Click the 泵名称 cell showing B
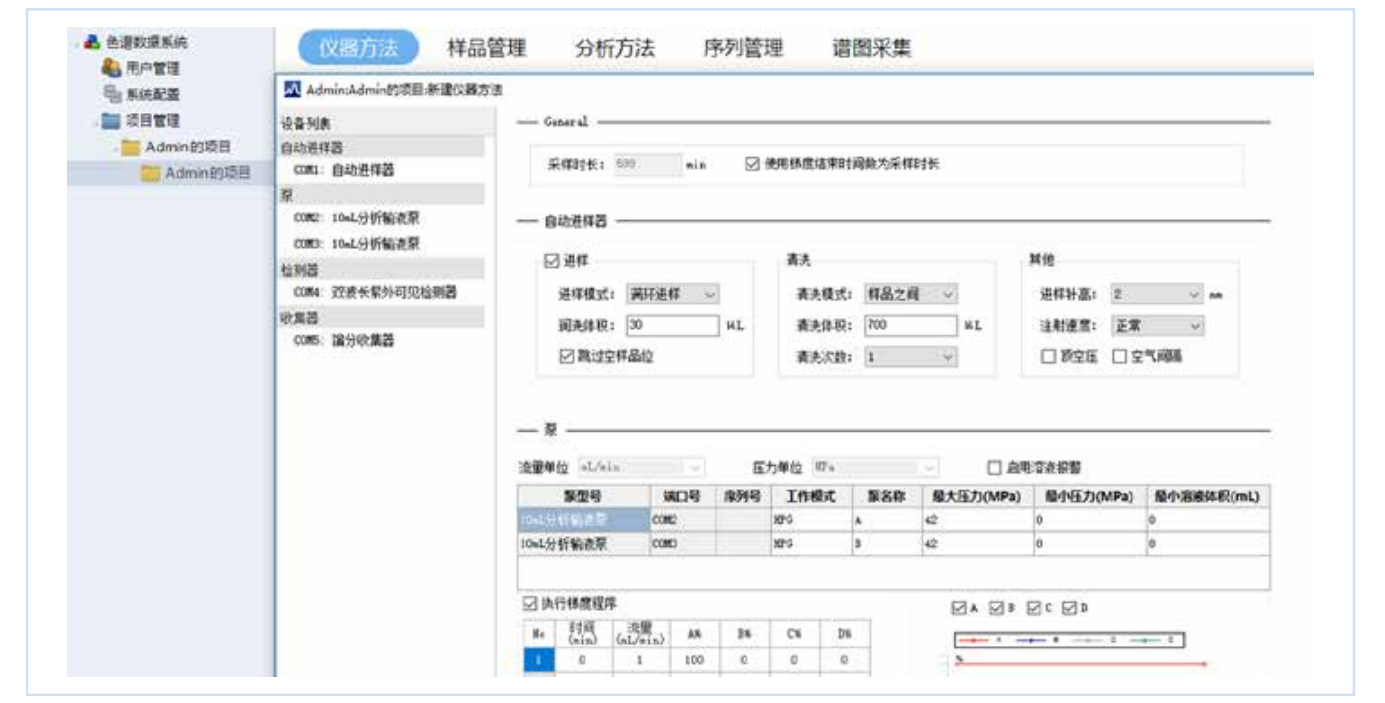This screenshot has width=1385, height=703. [885, 544]
